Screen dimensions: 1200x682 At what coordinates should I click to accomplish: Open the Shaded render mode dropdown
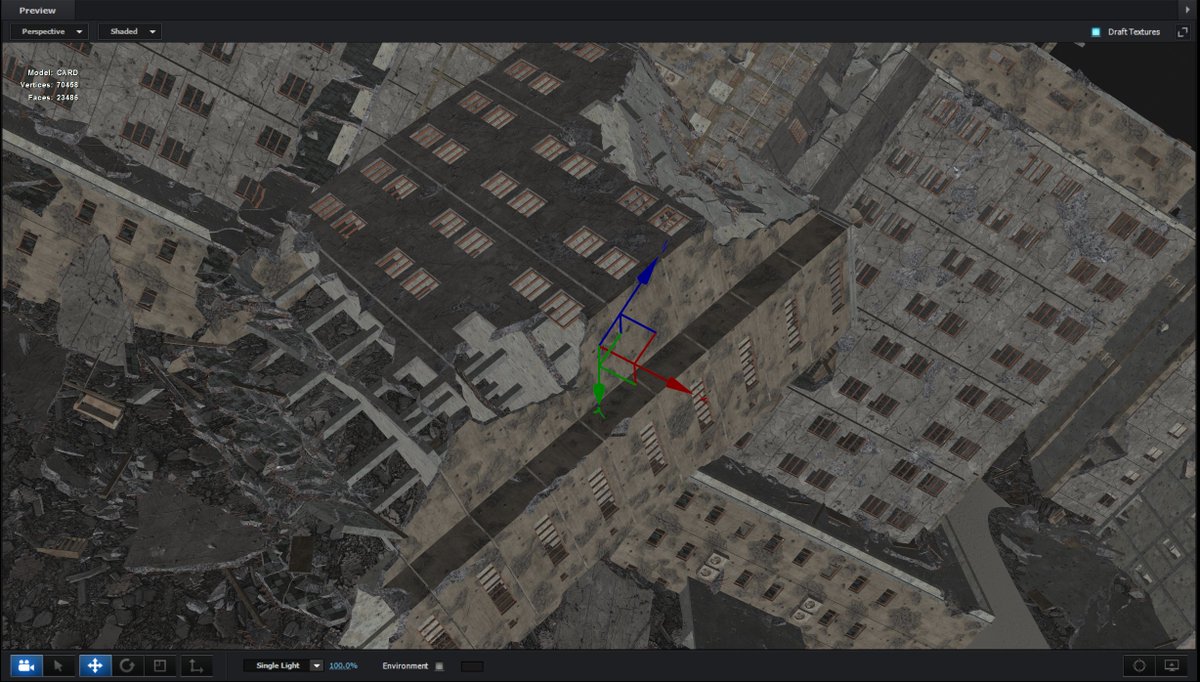(130, 31)
